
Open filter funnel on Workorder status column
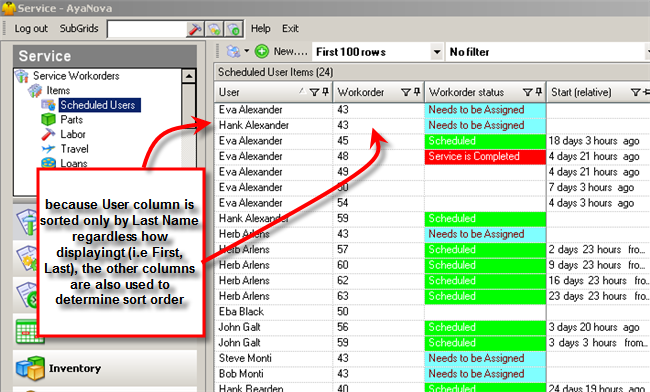[x=527, y=92]
